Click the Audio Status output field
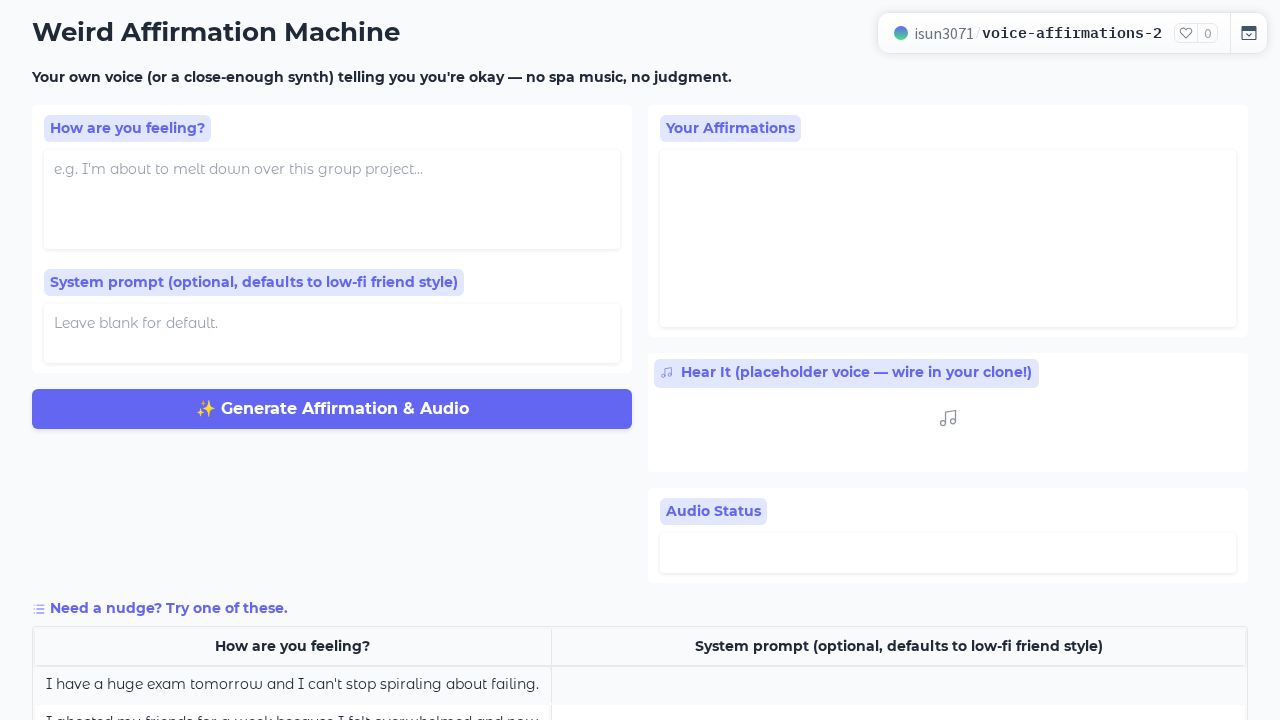The image size is (1280, 720). point(948,553)
